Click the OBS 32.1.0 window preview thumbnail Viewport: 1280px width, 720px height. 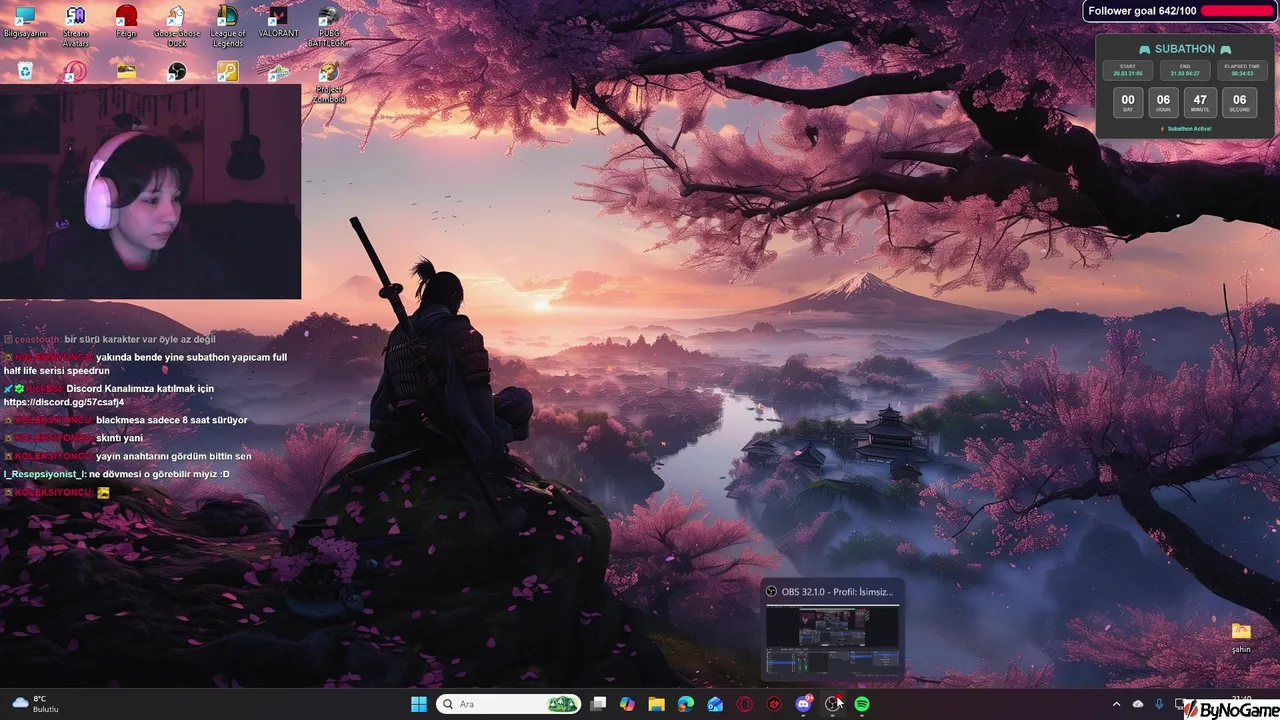pos(832,640)
